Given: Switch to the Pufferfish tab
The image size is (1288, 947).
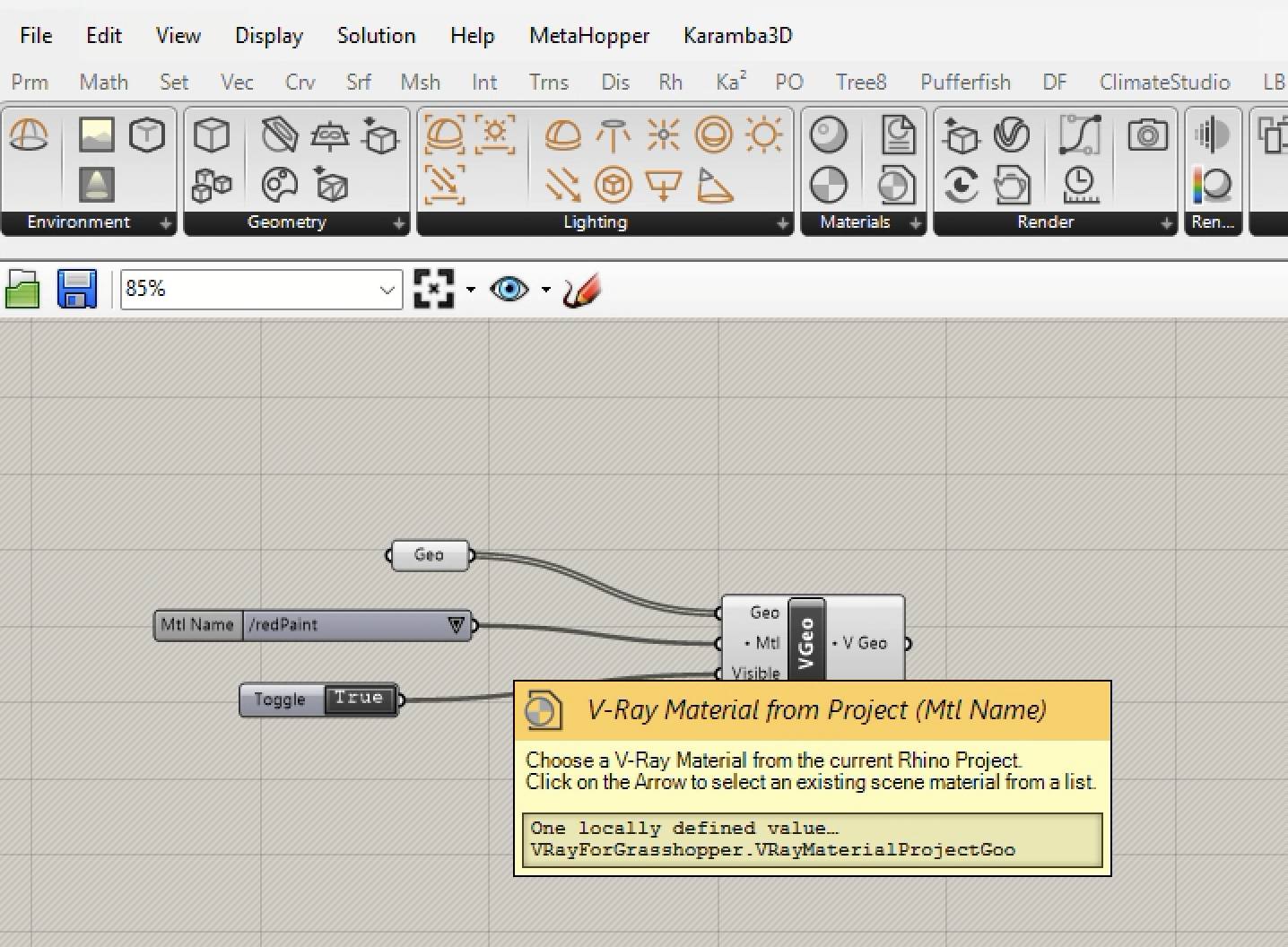Looking at the screenshot, I should point(965,83).
